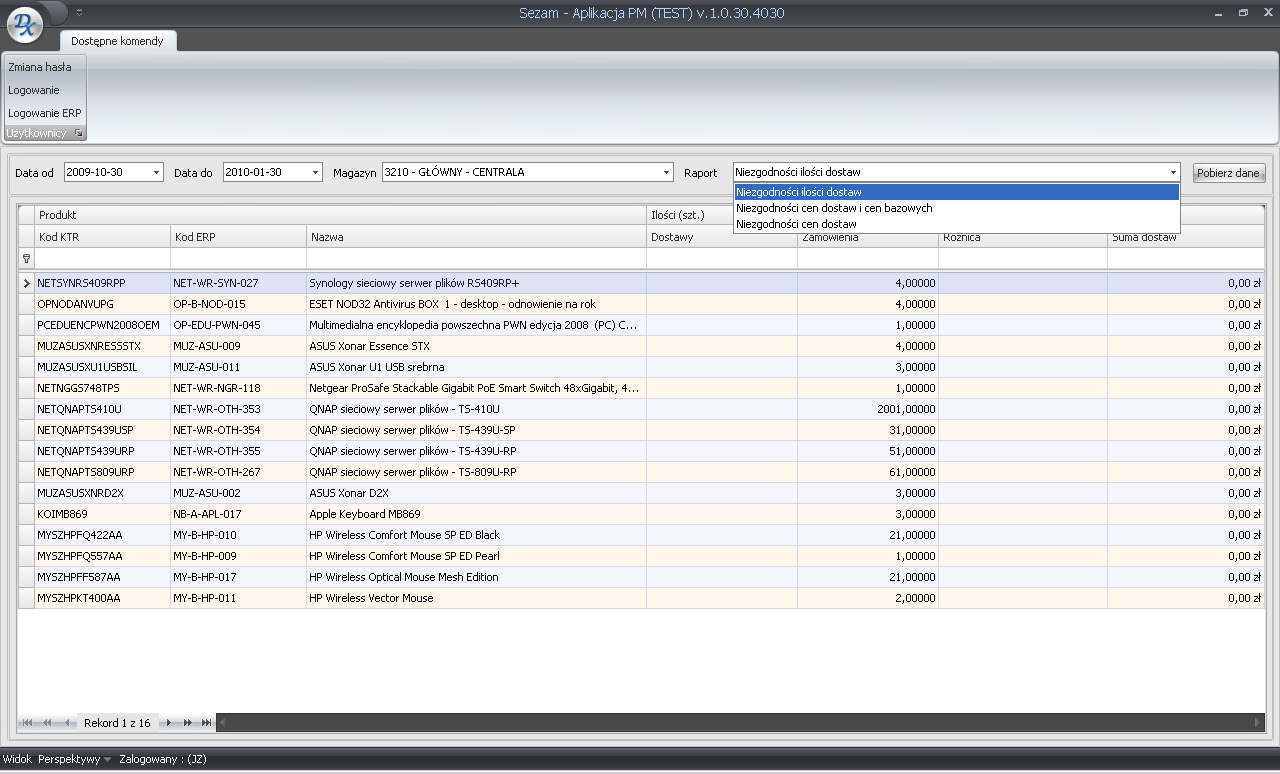Open the Użytkownicy group dialog launcher
Viewport: 1280px width, 774px height.
pos(79,133)
